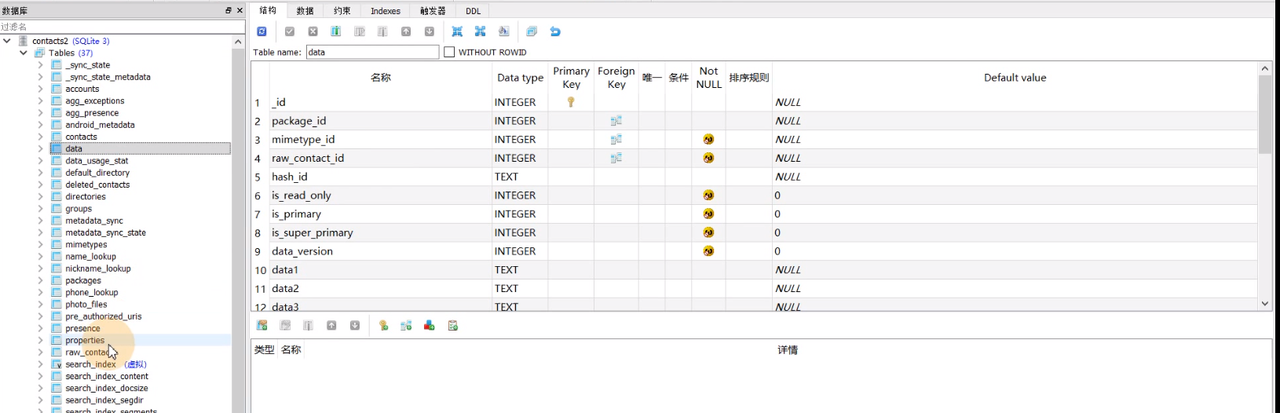Click the add table constraint icon
The height and width of the screenshot is (413, 1280).
(x=262, y=325)
